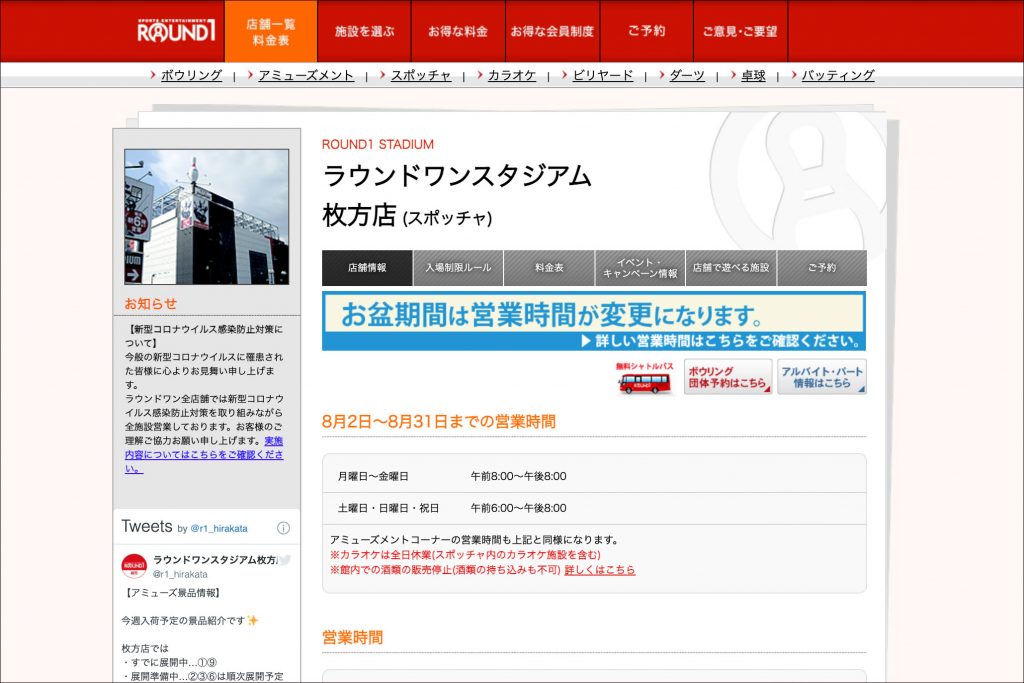Click the r1_hirakata Twitter profile avatar

point(134,566)
